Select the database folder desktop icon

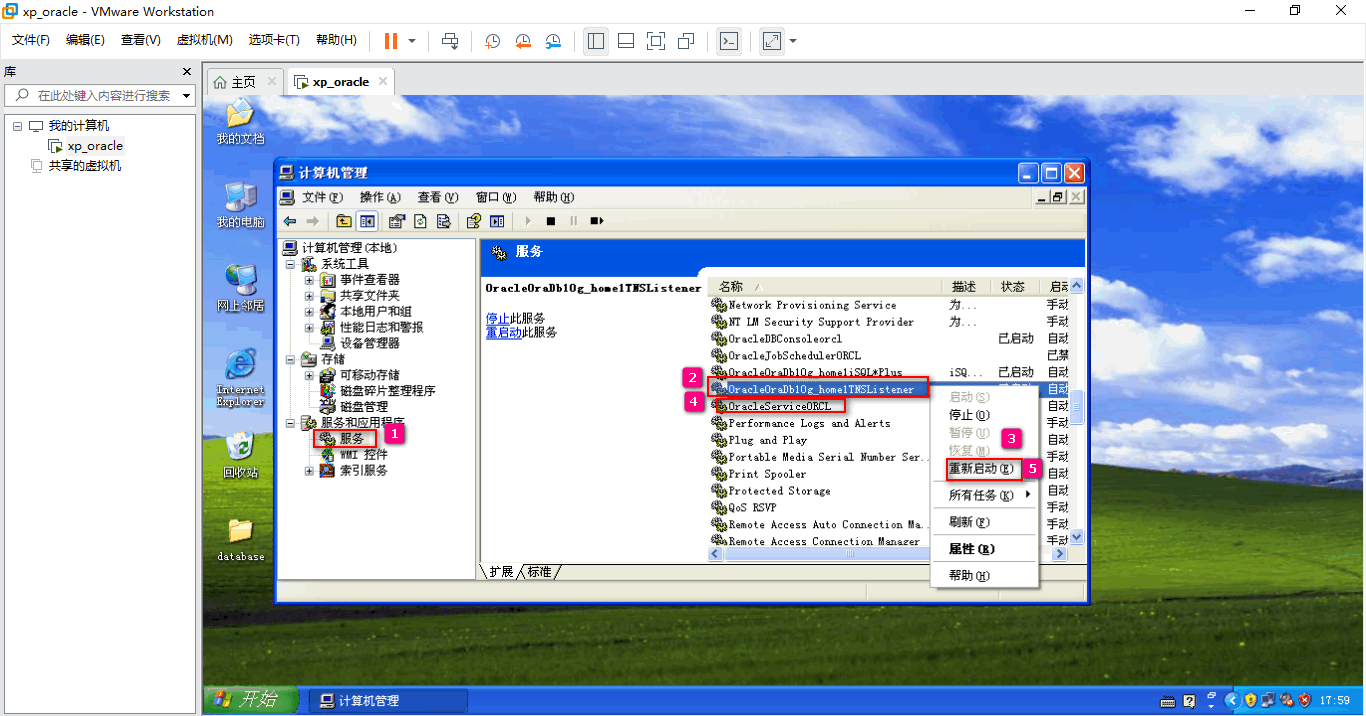(240, 539)
